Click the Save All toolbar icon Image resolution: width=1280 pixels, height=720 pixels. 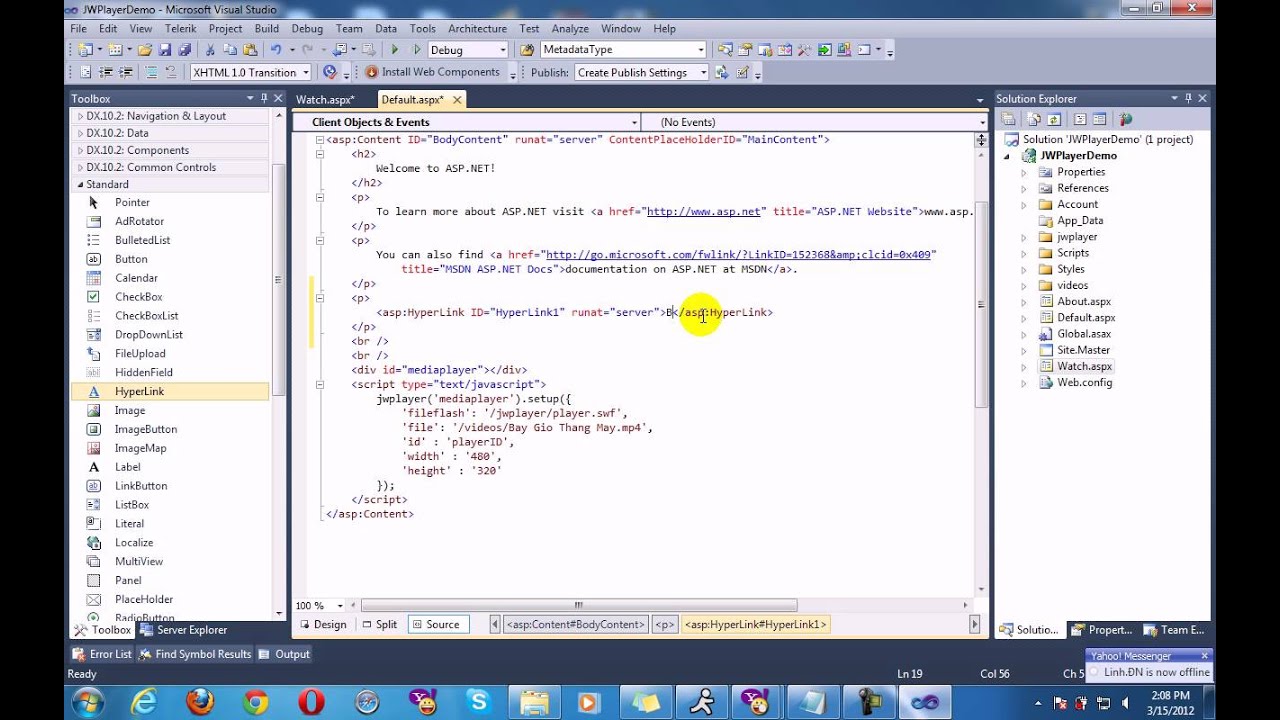pos(185,49)
